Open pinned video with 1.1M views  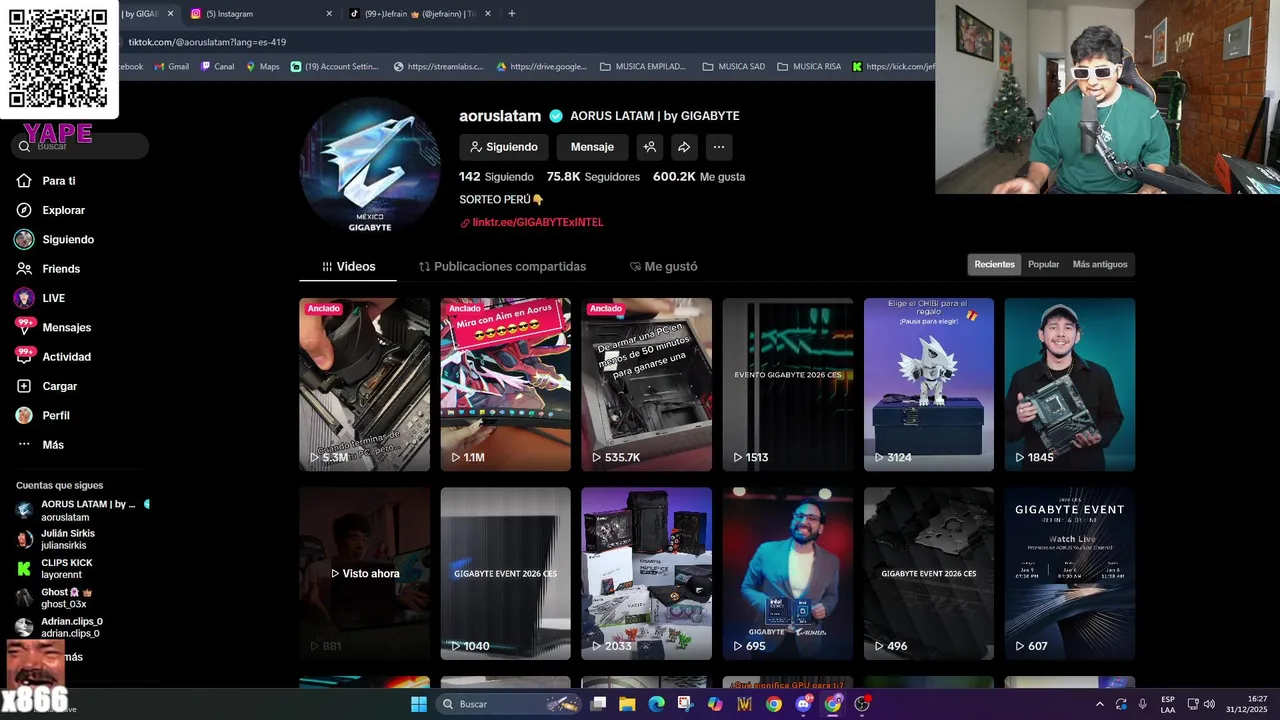point(505,384)
